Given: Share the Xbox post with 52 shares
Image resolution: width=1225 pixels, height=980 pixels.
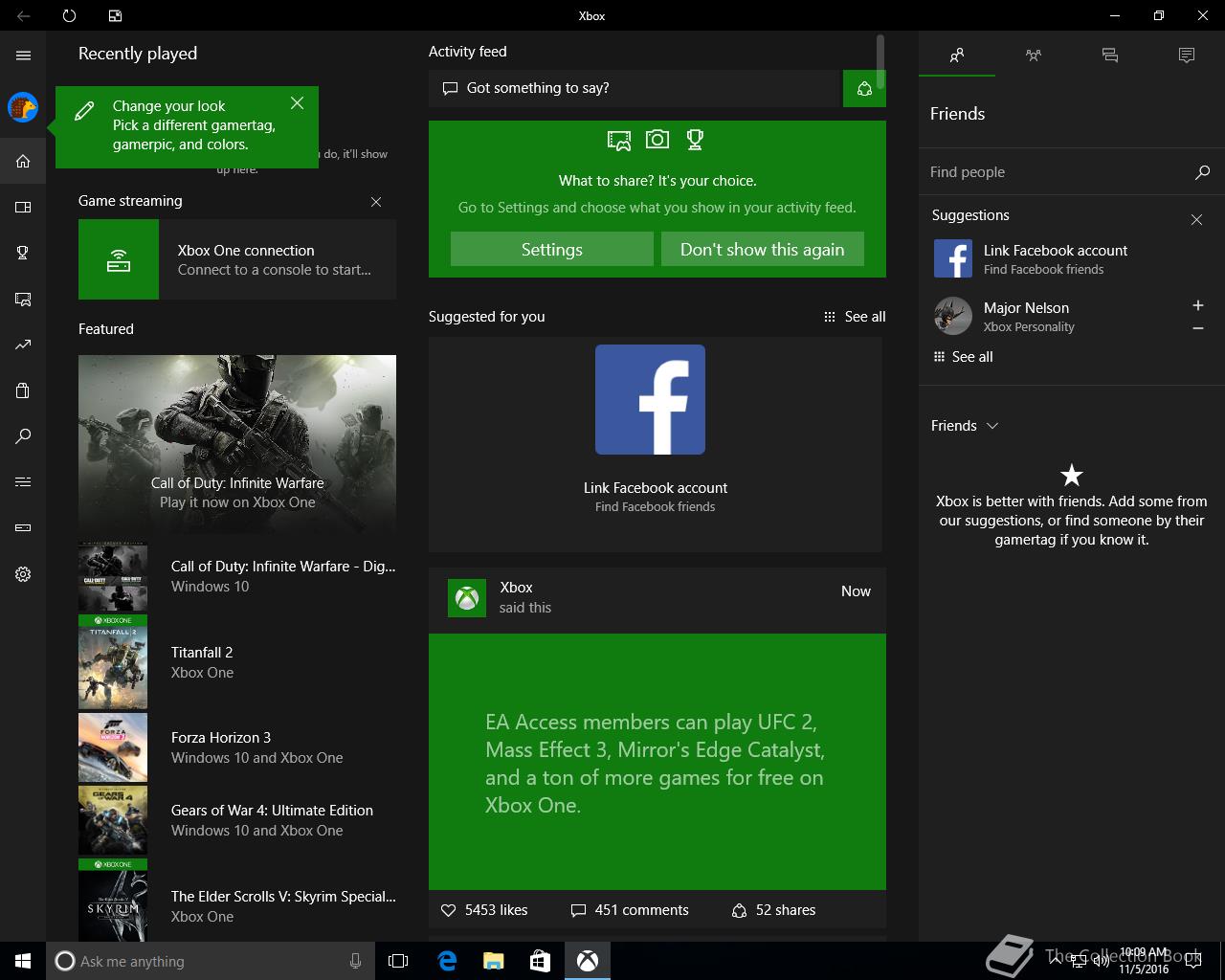Looking at the screenshot, I should [773, 910].
